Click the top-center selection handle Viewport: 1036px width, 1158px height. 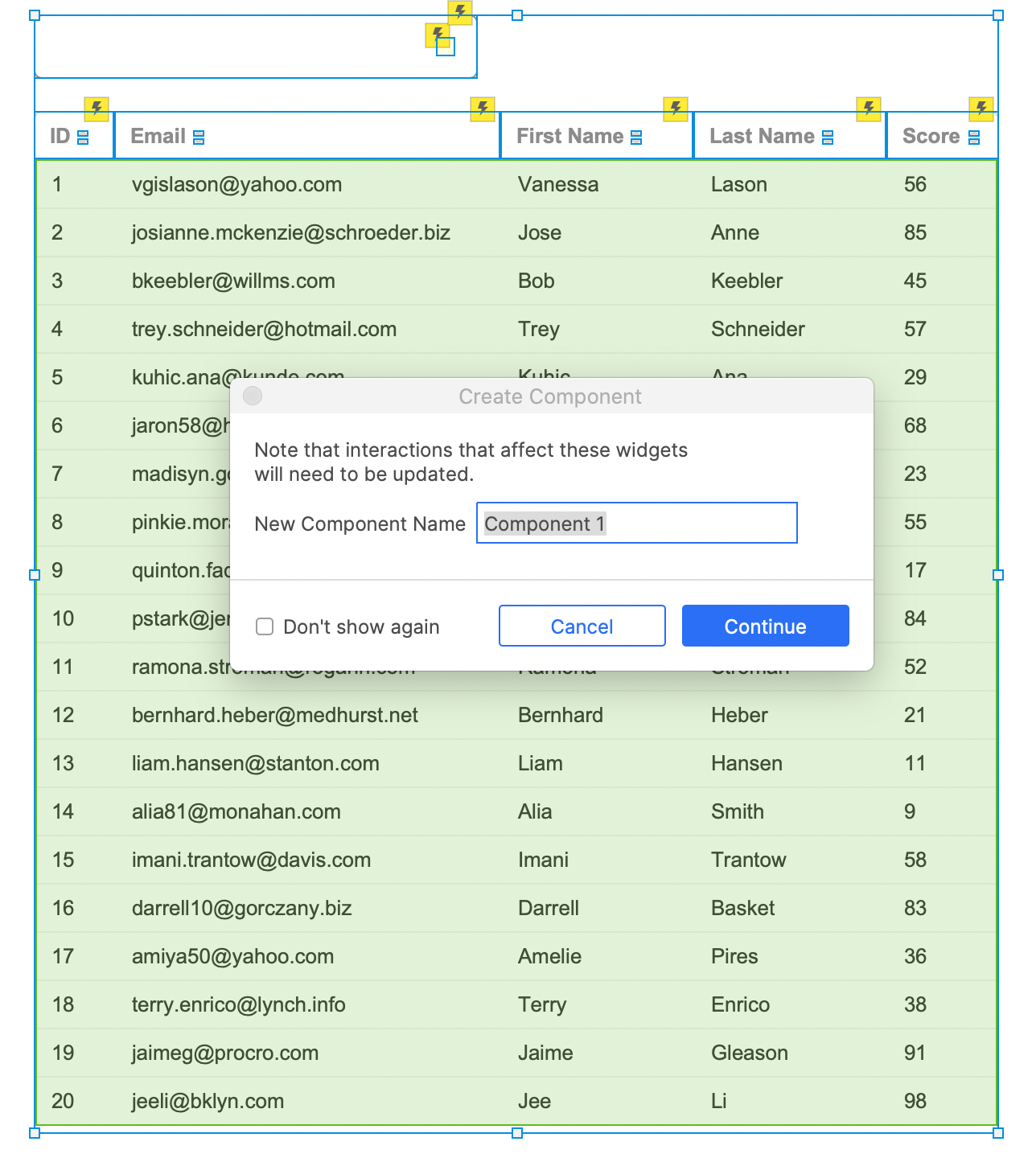pos(517,15)
